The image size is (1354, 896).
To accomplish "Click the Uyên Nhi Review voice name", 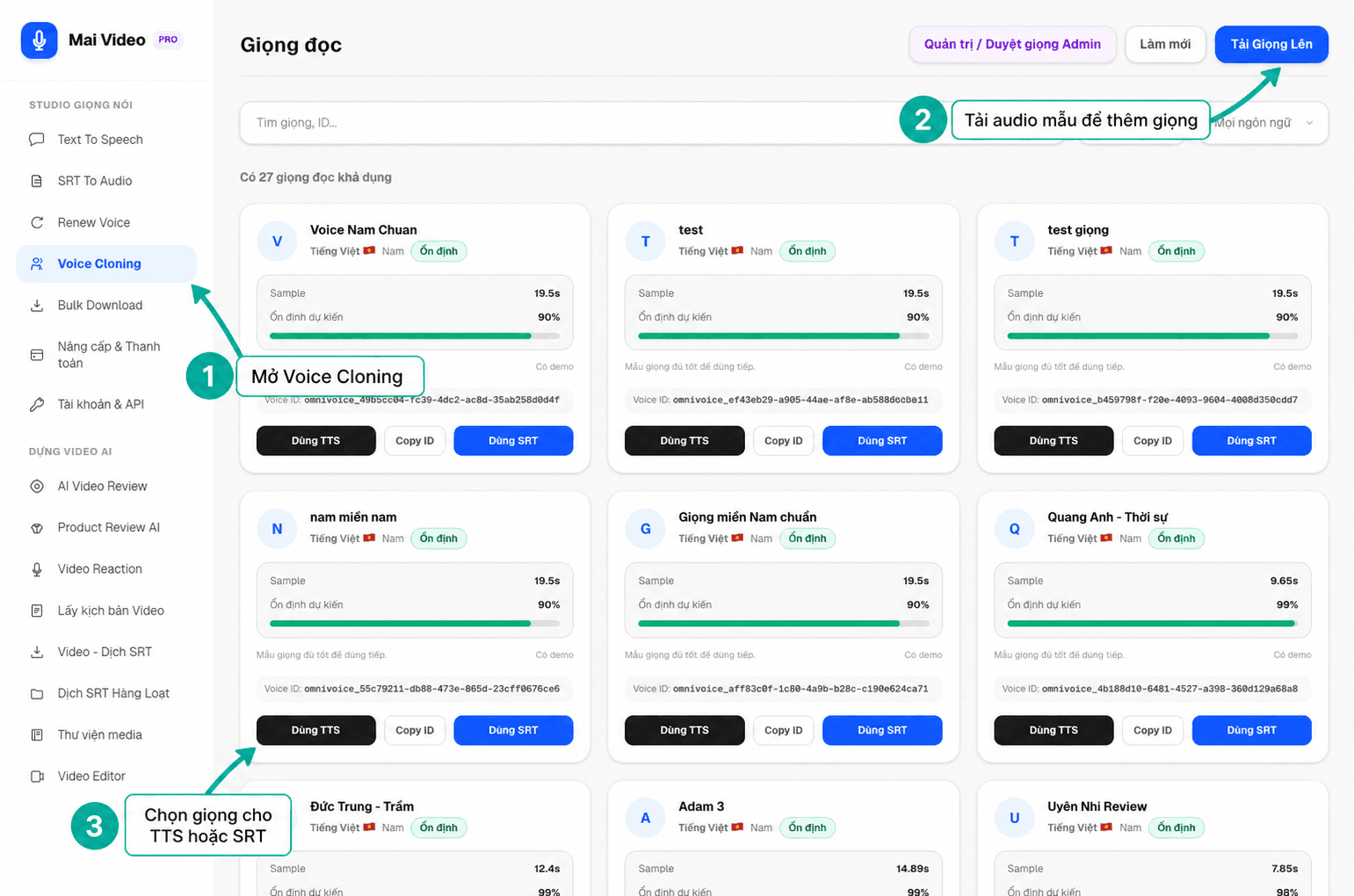I will (x=1097, y=806).
